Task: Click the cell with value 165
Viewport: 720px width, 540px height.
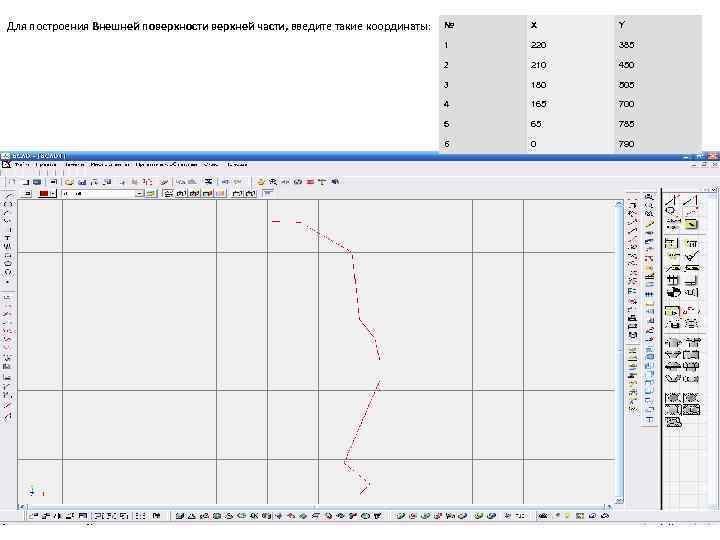Action: click(538, 104)
